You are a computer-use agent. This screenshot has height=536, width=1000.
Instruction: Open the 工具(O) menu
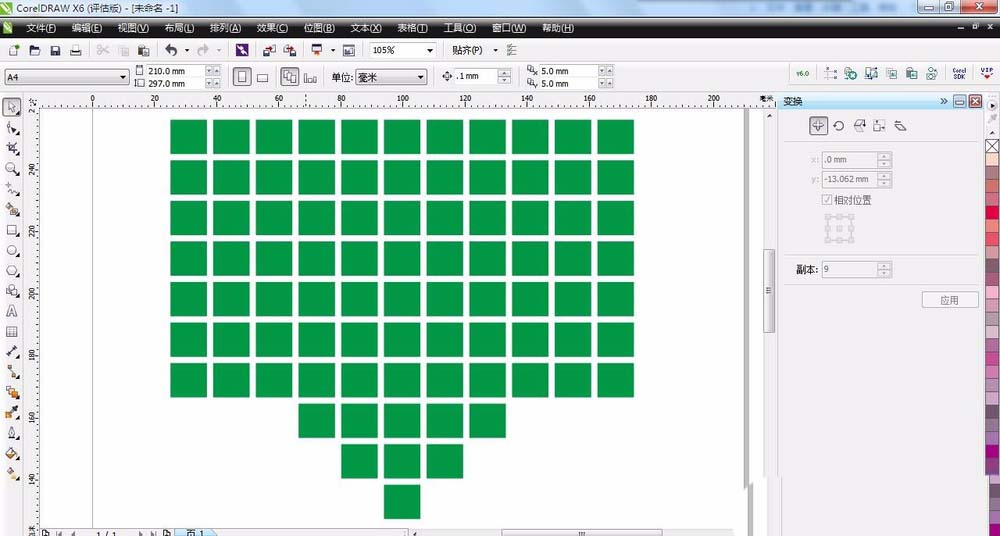[x=460, y=28]
